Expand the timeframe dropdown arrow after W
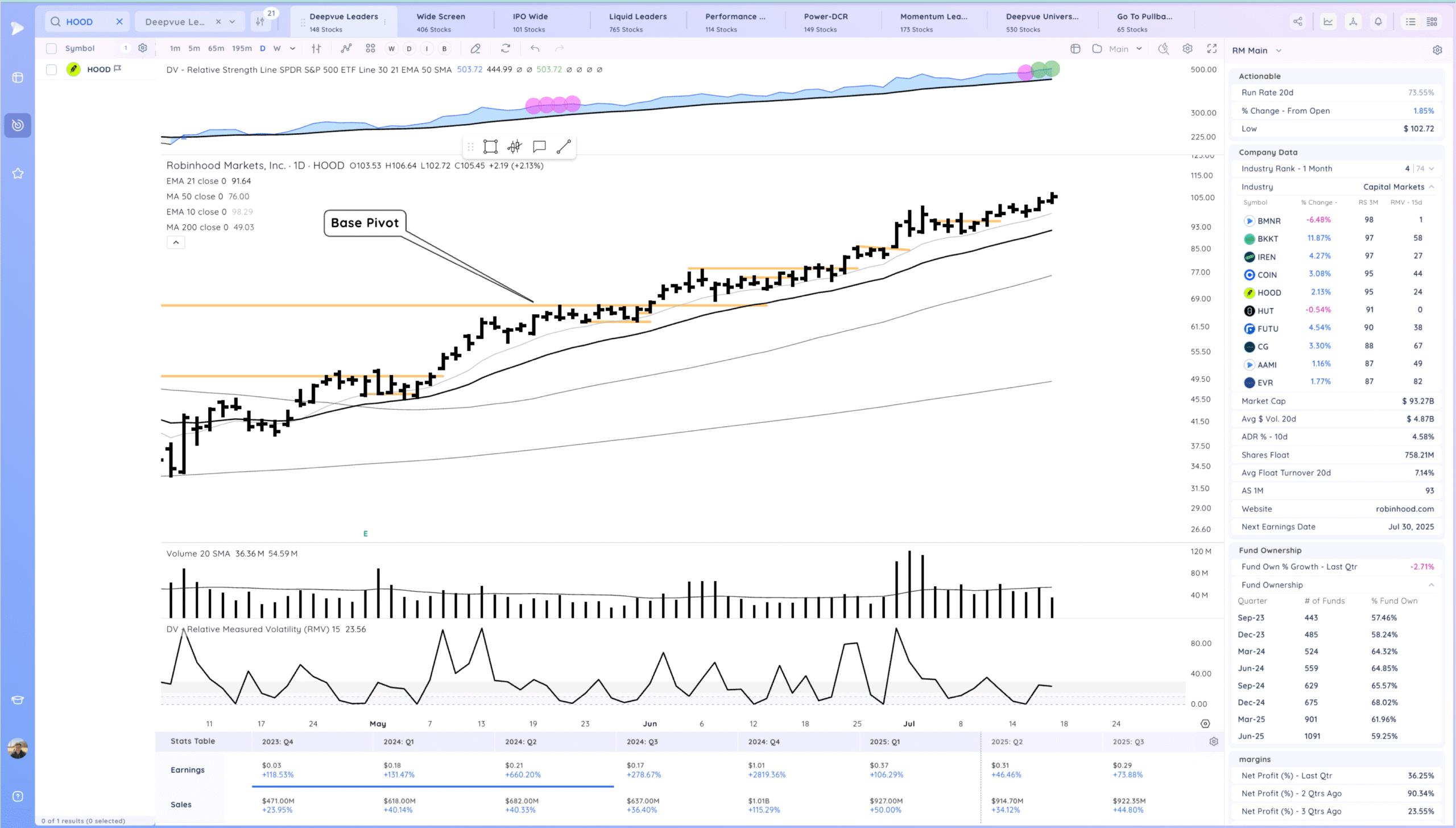The image size is (1456, 828). tap(292, 48)
